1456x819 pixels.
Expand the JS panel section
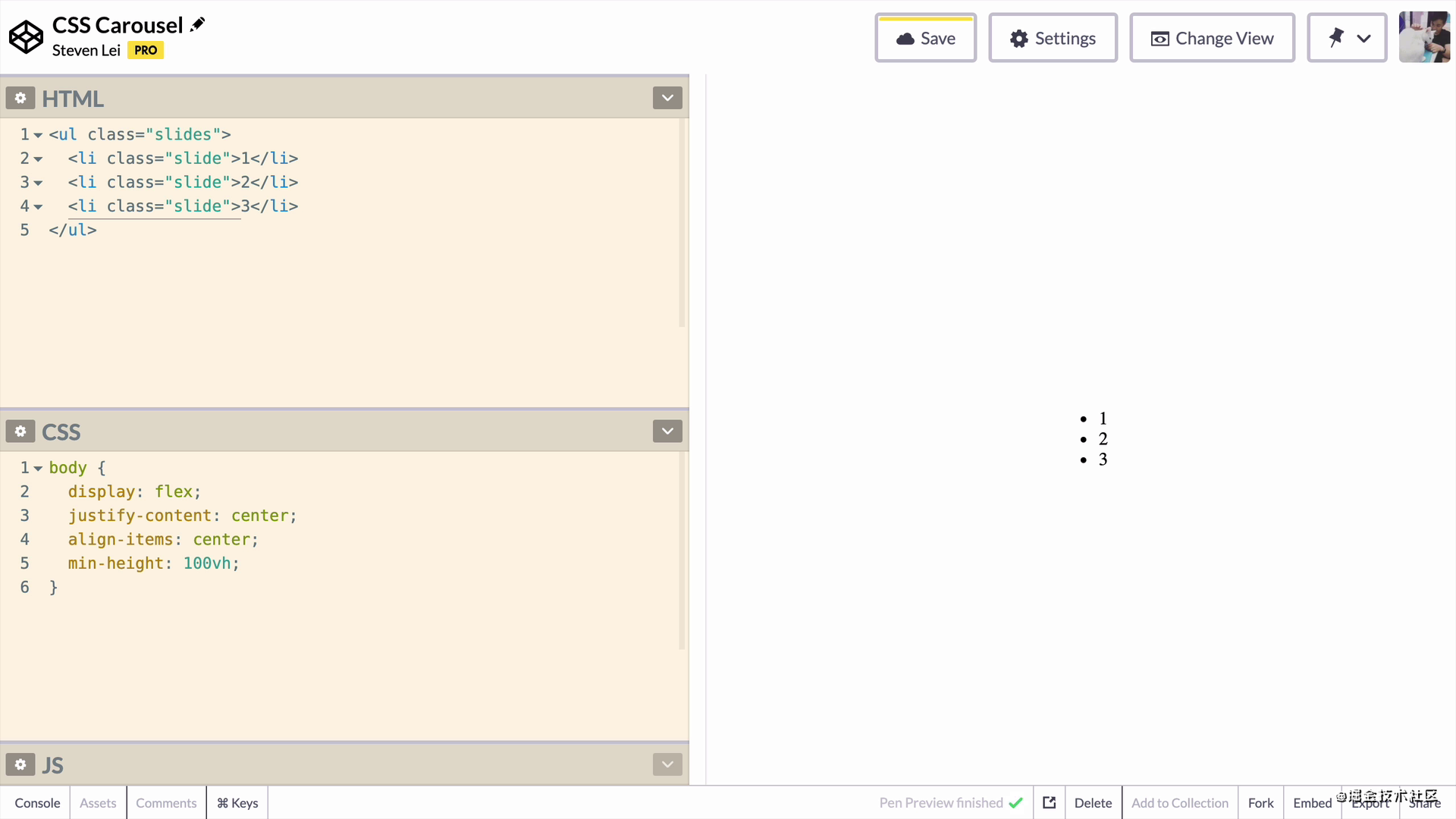pos(668,765)
